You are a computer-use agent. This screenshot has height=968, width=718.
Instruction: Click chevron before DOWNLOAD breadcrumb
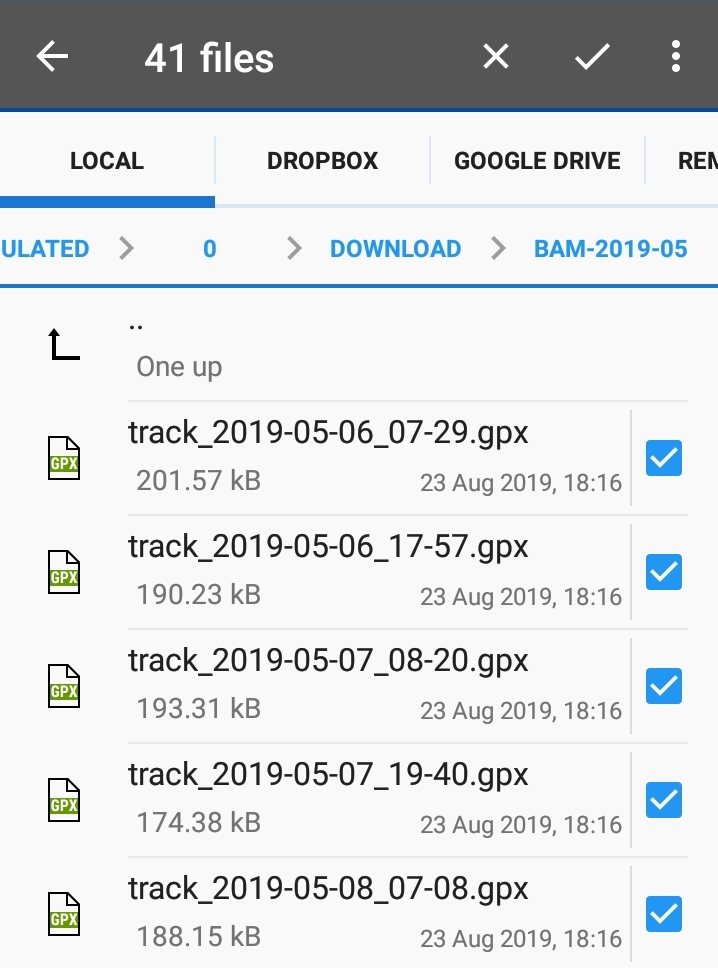click(x=294, y=248)
